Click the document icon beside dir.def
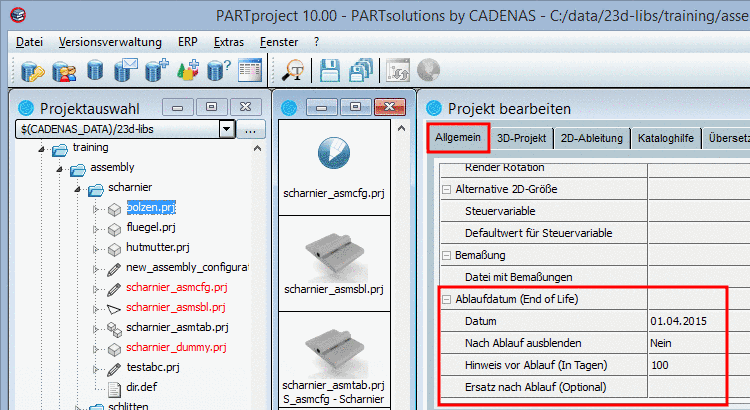Viewport: 750px width, 410px height. click(x=114, y=389)
